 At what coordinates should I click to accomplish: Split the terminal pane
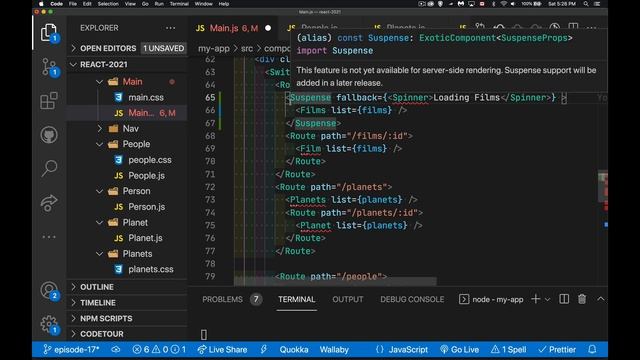pyautogui.click(x=564, y=299)
